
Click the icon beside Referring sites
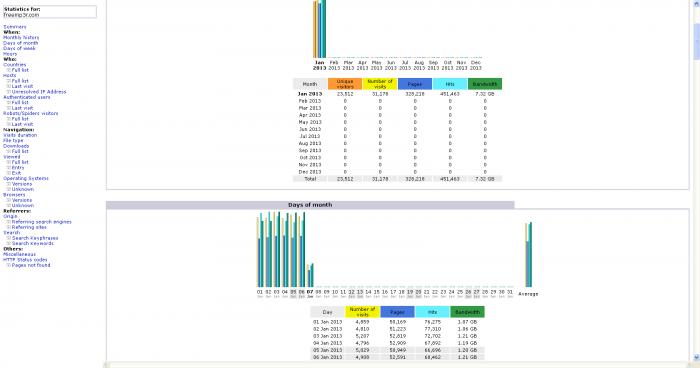8,227
